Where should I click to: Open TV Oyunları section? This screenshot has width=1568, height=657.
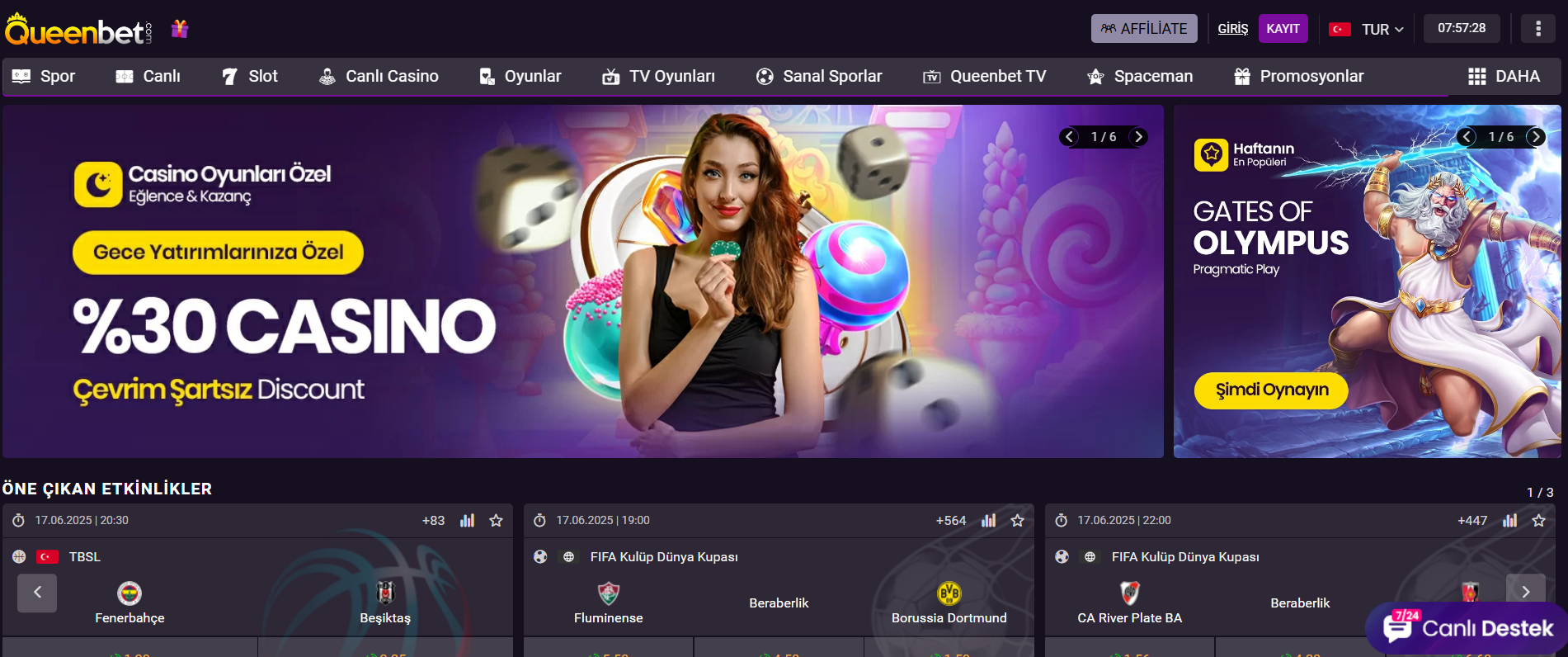click(658, 77)
